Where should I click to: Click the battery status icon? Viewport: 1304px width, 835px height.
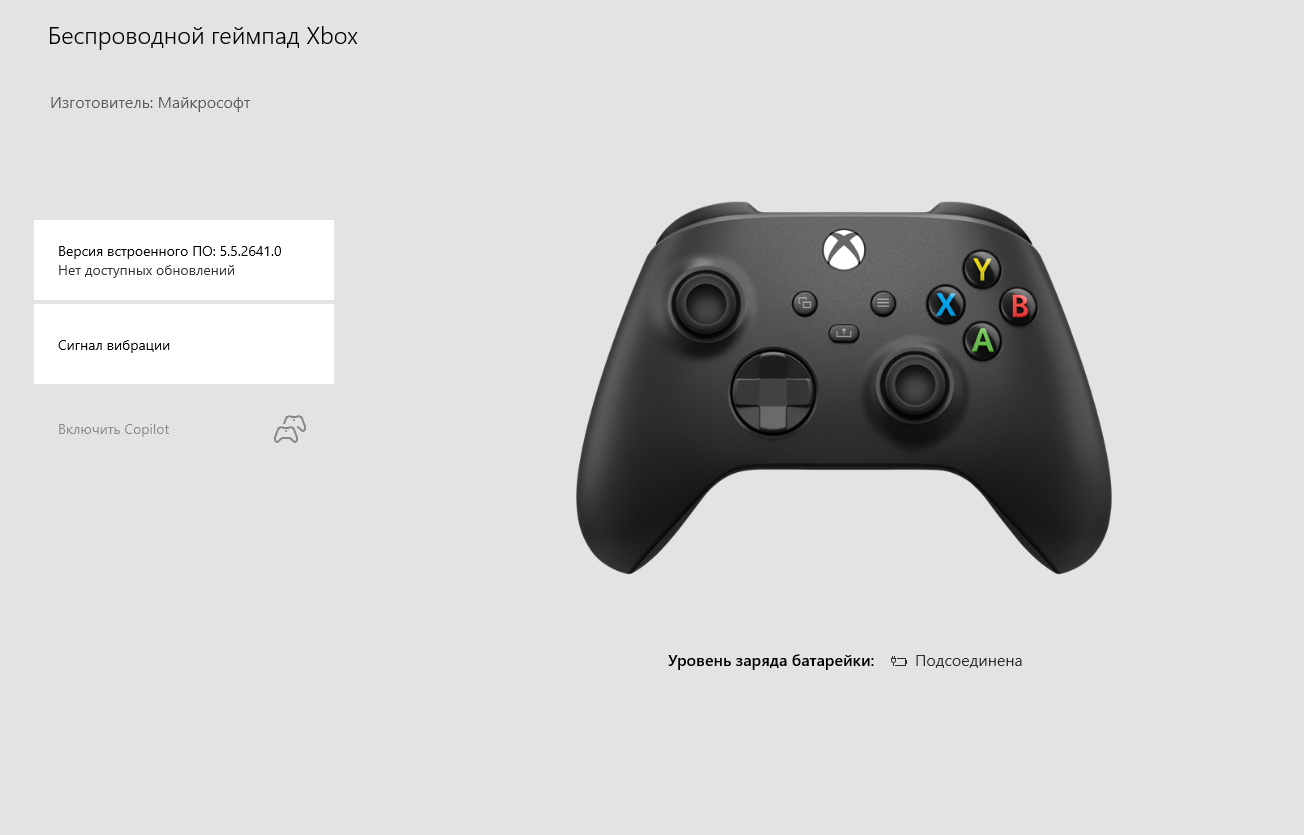pyautogui.click(x=899, y=661)
